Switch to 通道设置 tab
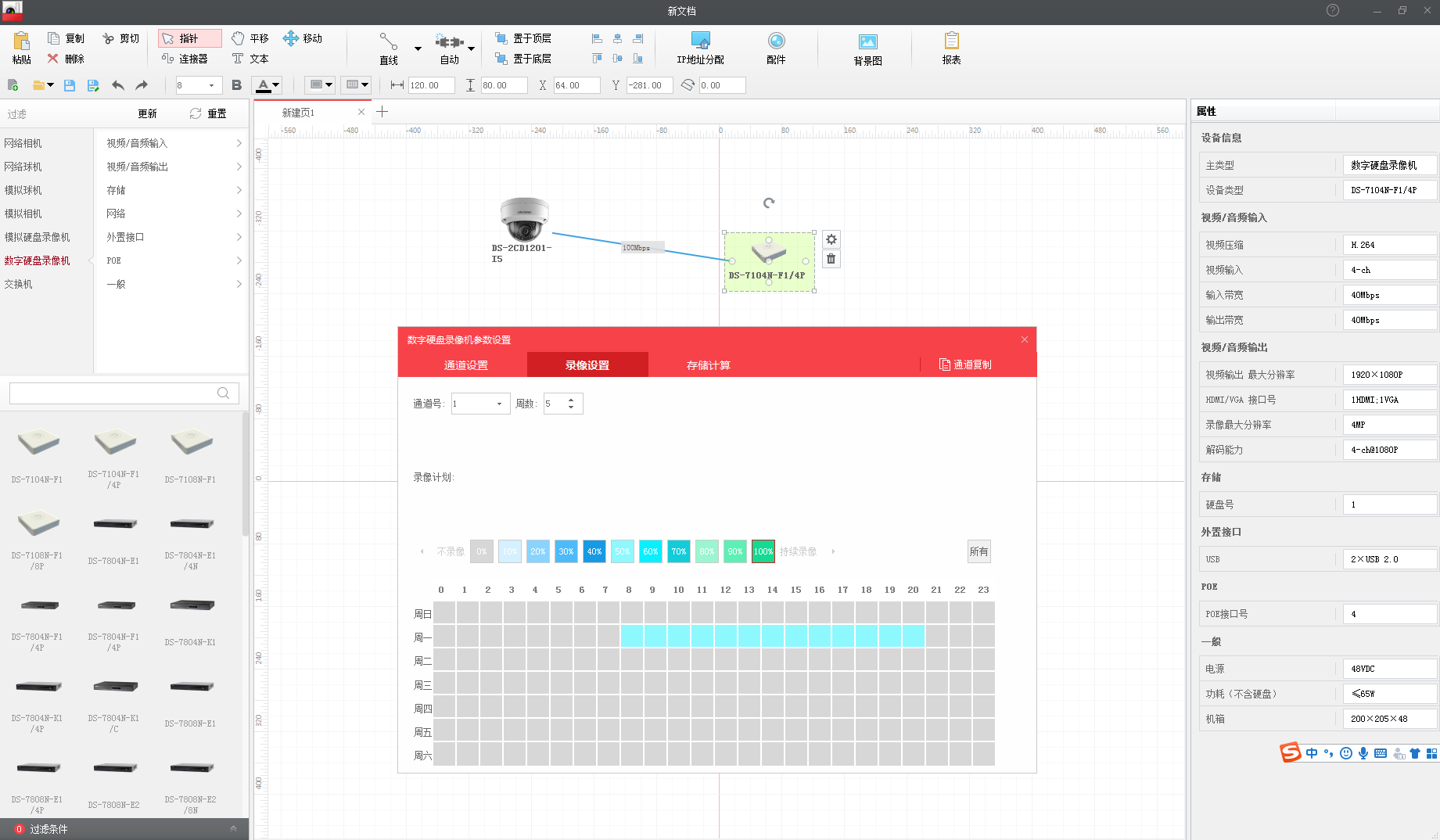 (466, 364)
